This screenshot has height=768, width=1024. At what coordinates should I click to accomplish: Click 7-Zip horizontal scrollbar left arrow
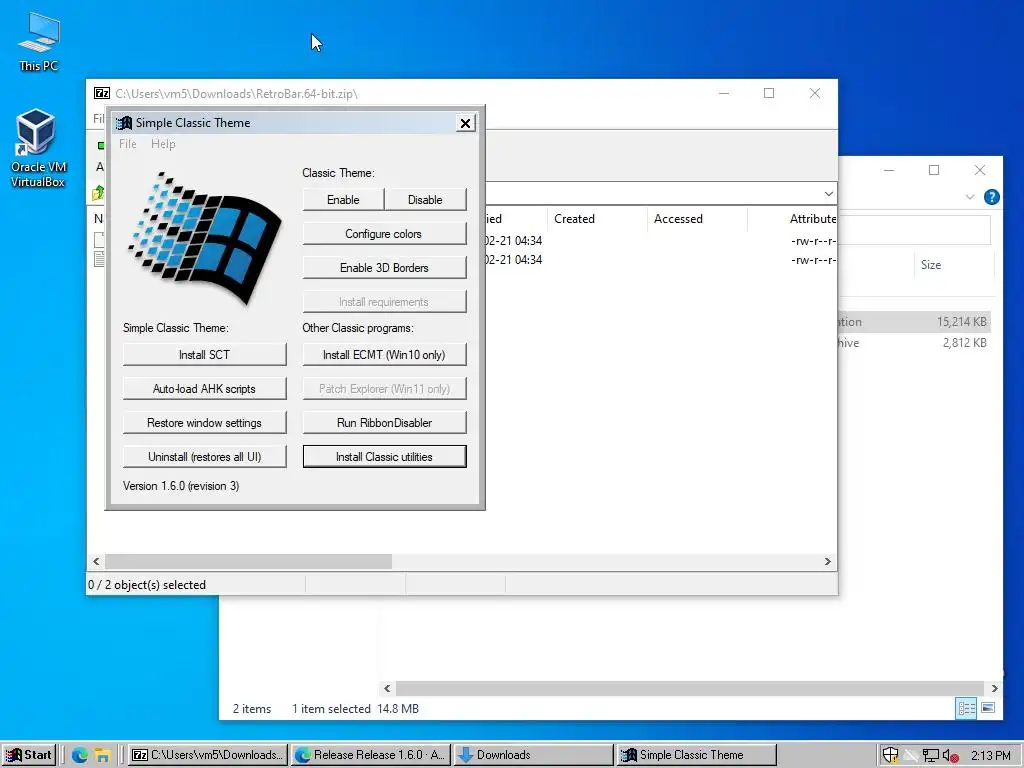tap(97, 562)
